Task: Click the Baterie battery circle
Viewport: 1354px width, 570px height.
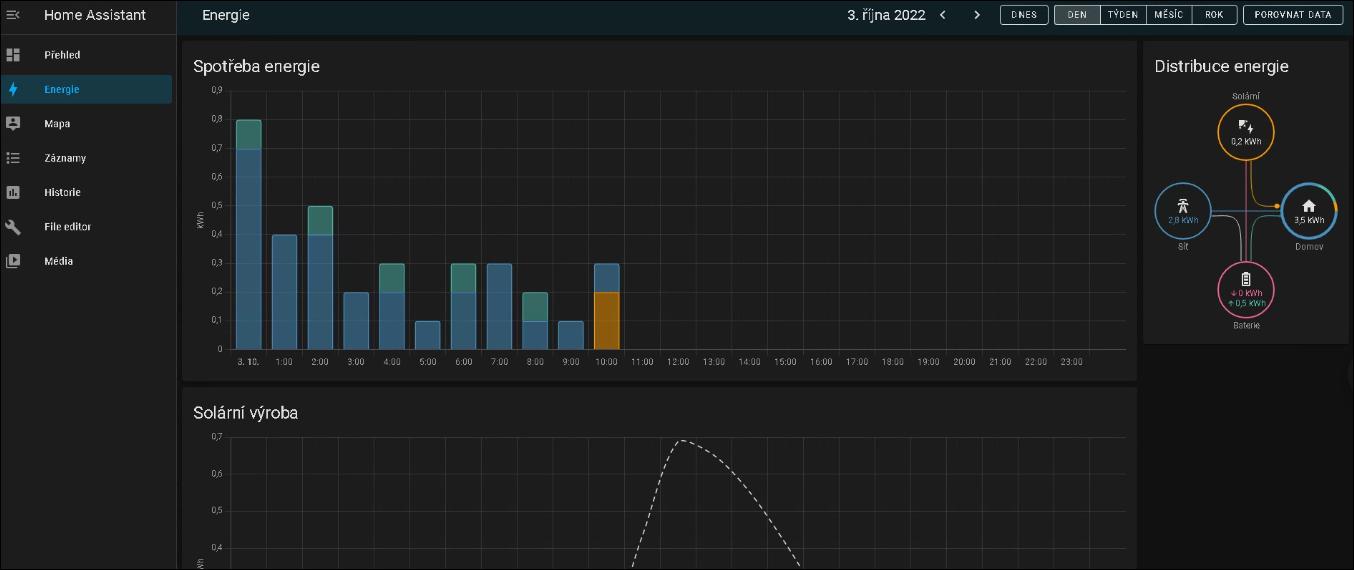Action: coord(1245,288)
